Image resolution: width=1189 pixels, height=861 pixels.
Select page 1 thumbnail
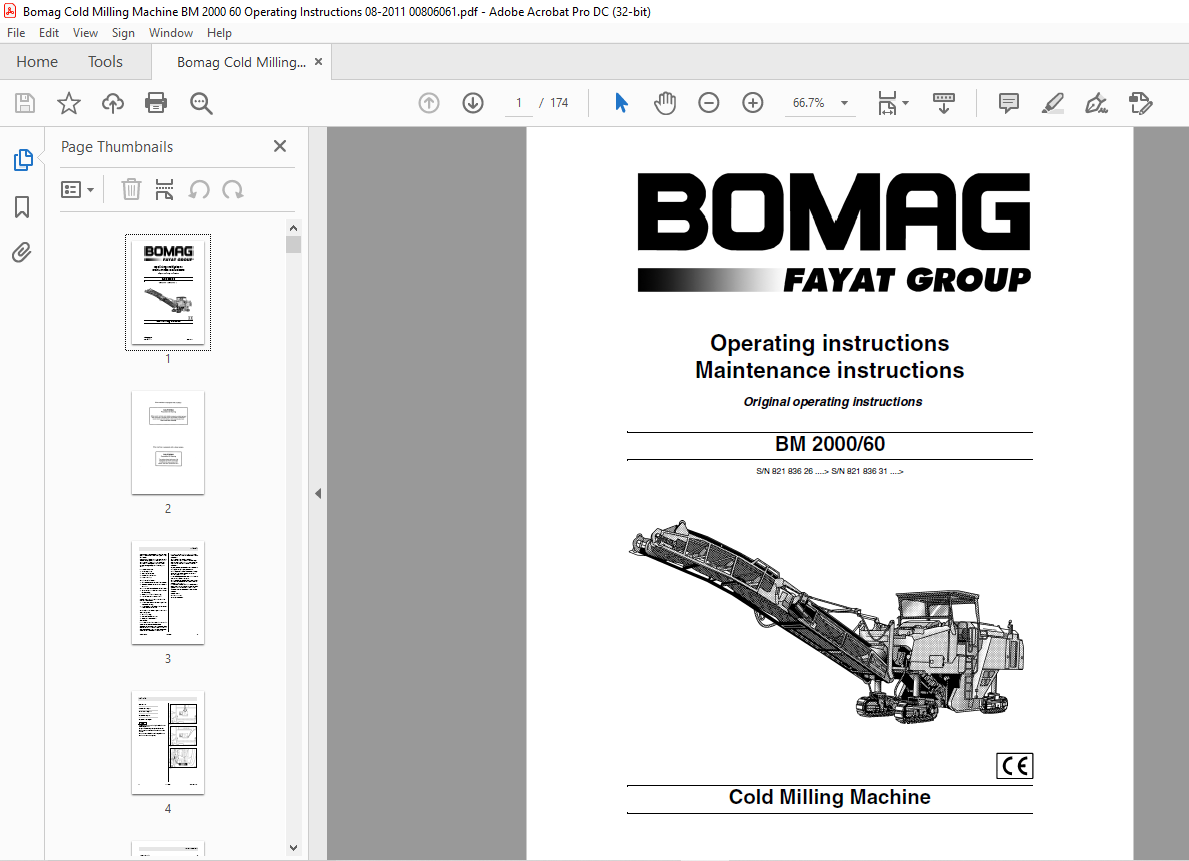click(x=168, y=292)
